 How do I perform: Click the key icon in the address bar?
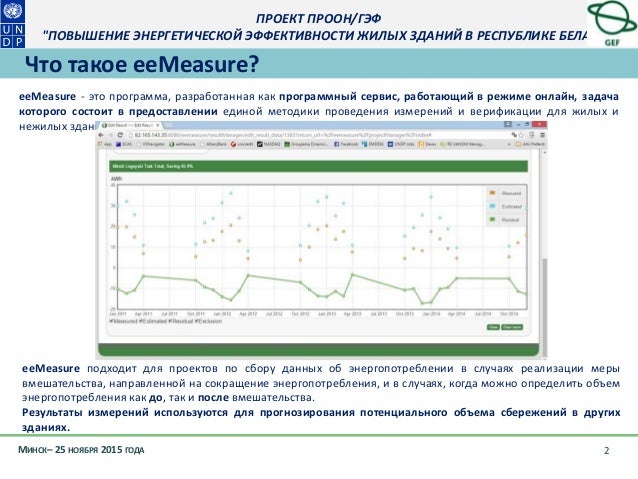[513, 135]
